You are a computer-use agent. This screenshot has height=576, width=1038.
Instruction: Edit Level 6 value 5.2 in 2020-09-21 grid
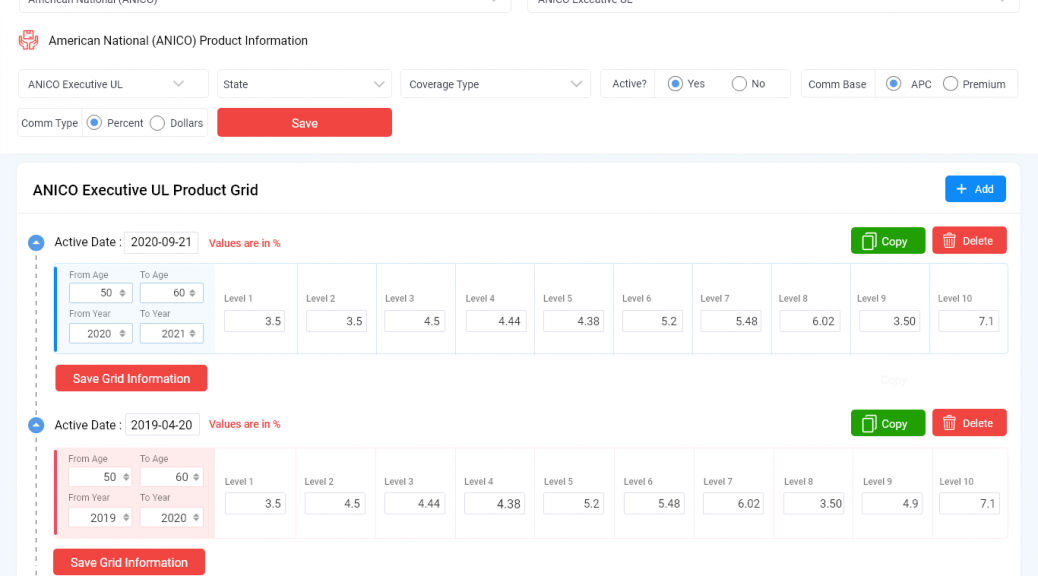pyautogui.click(x=652, y=321)
